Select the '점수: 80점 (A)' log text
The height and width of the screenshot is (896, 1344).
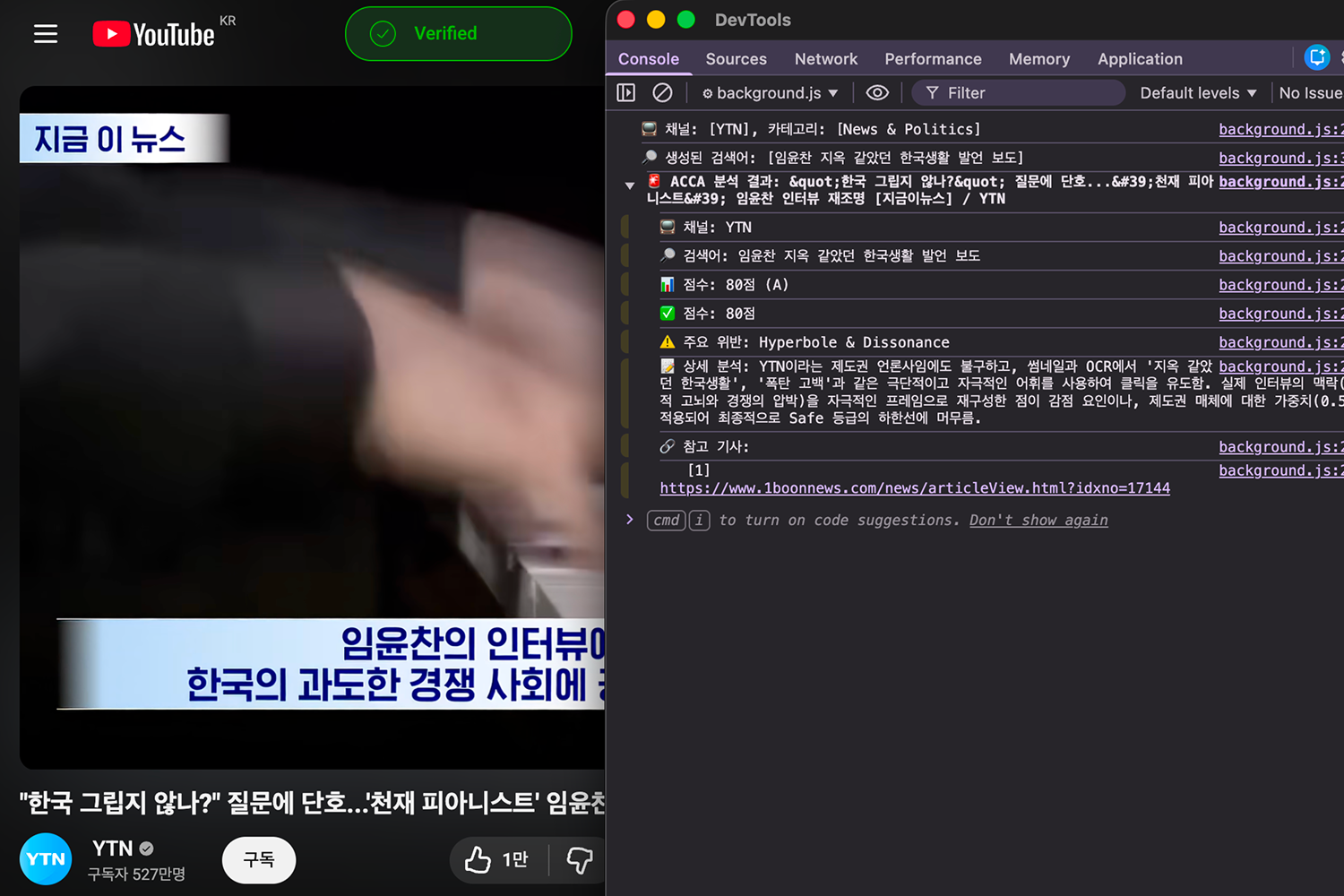736,285
